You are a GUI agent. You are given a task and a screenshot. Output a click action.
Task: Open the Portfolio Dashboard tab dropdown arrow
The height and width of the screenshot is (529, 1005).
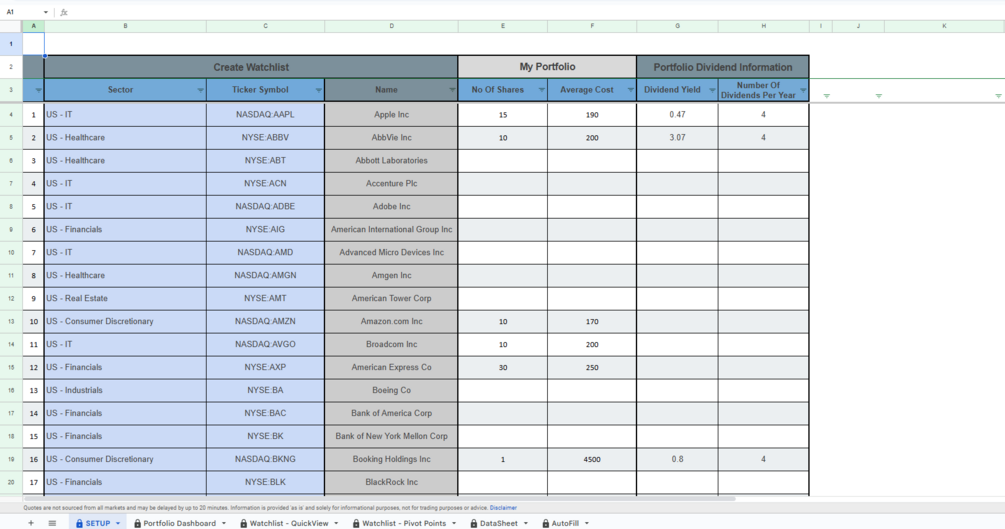pos(224,523)
